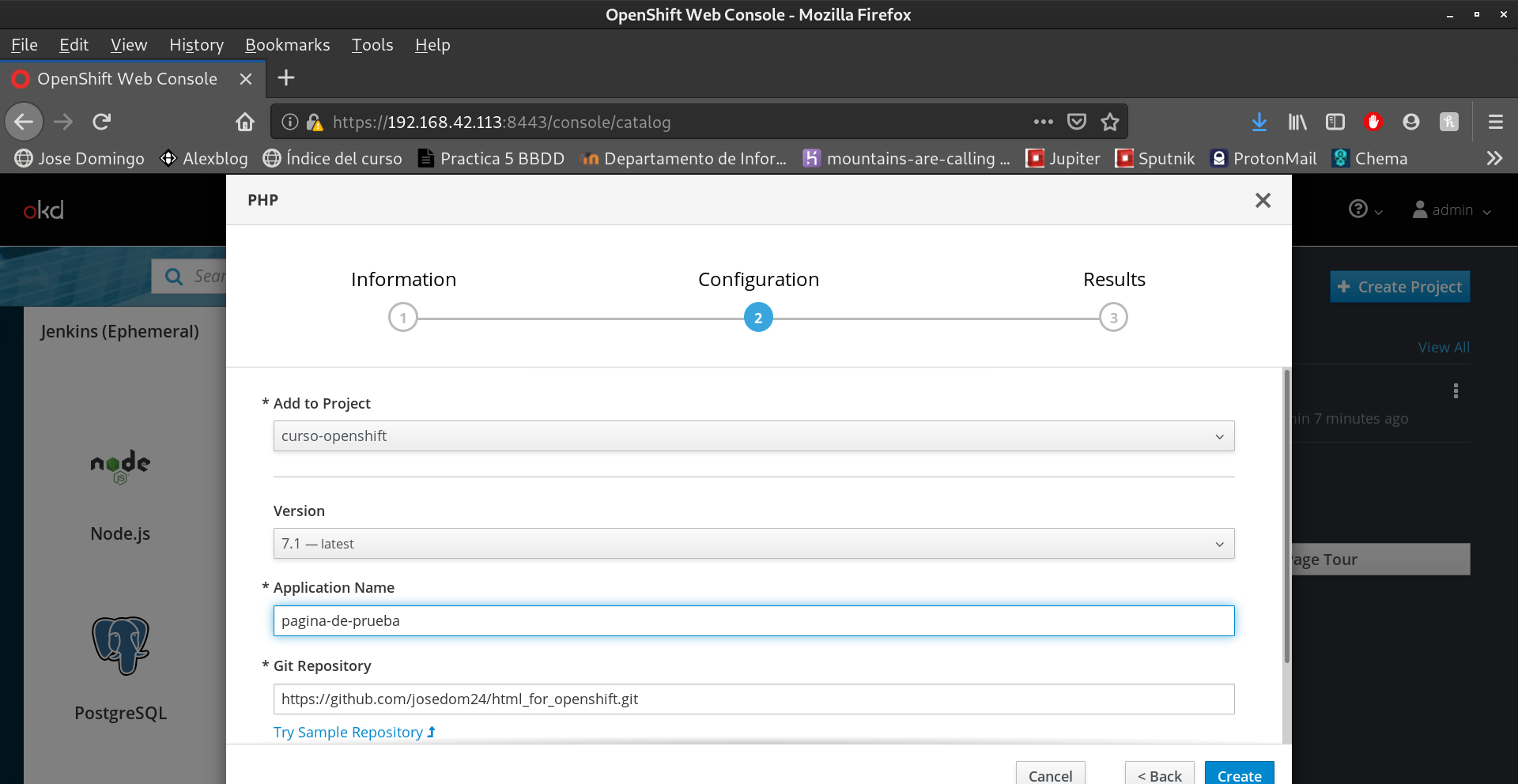Click the Firefox home icon
The height and width of the screenshot is (784, 1518).
(x=245, y=122)
